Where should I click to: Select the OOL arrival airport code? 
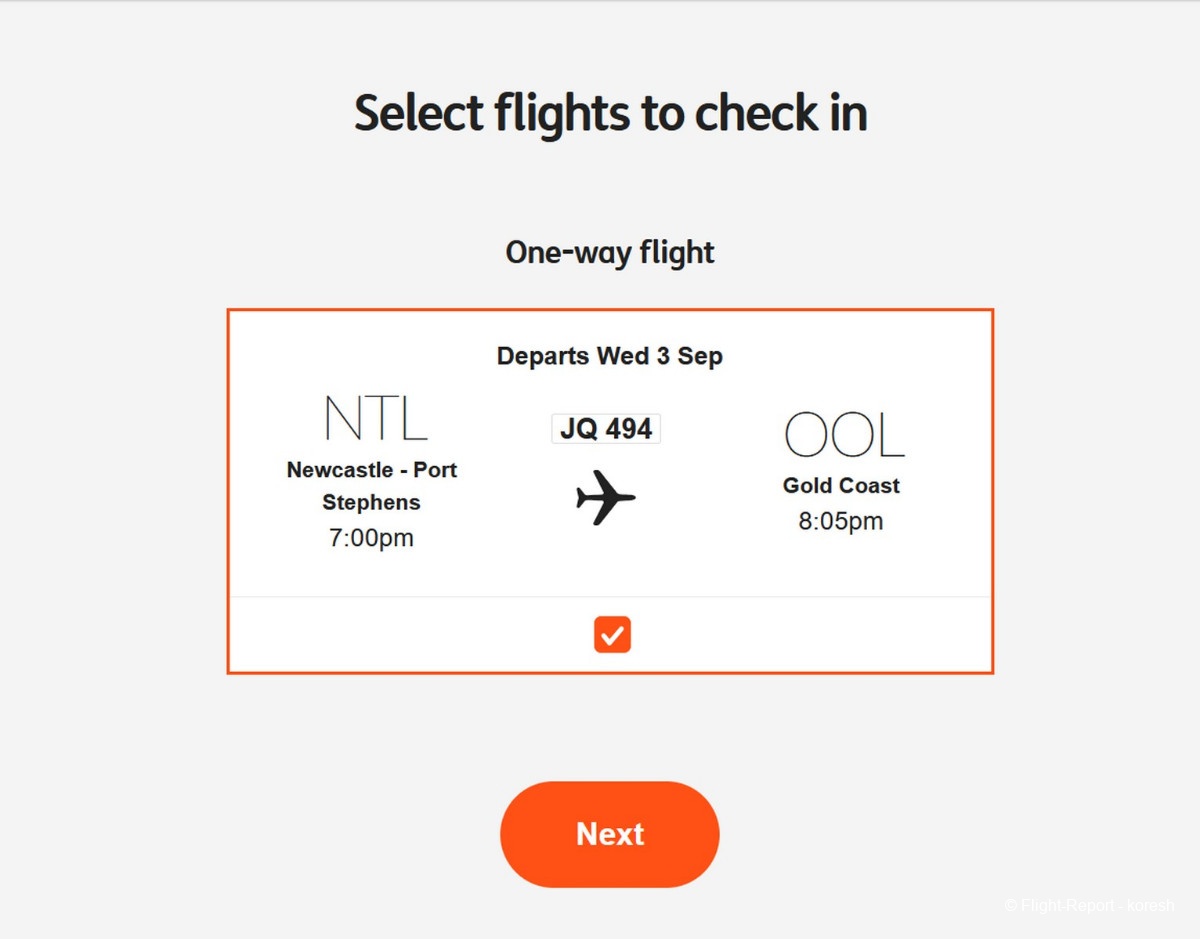pyautogui.click(x=844, y=435)
